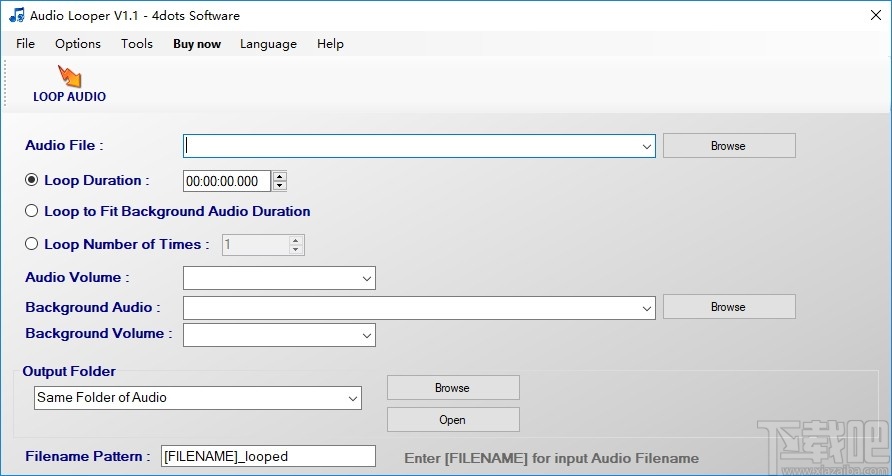
Task: Click the Loop Duration time field
Action: click(x=228, y=181)
